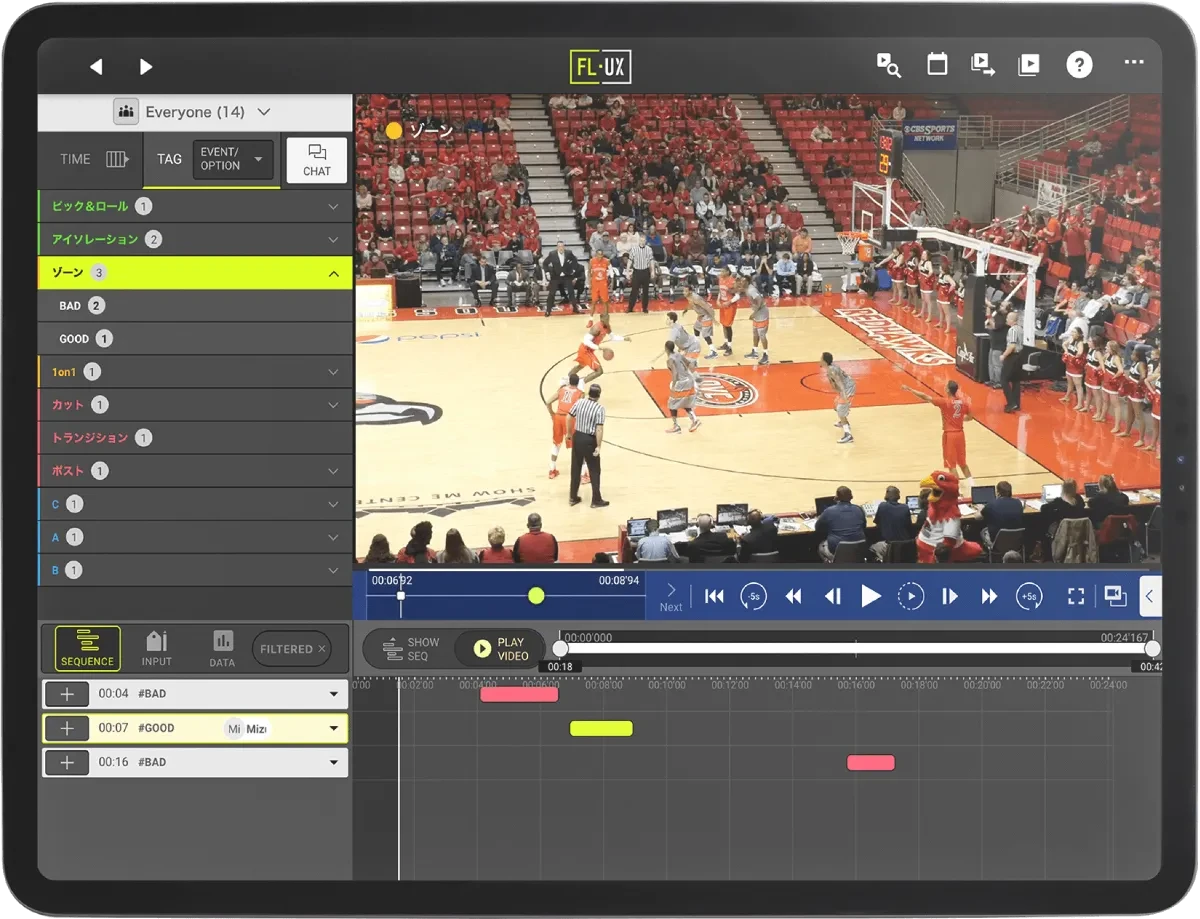Expand the C tag row

click(x=195, y=504)
